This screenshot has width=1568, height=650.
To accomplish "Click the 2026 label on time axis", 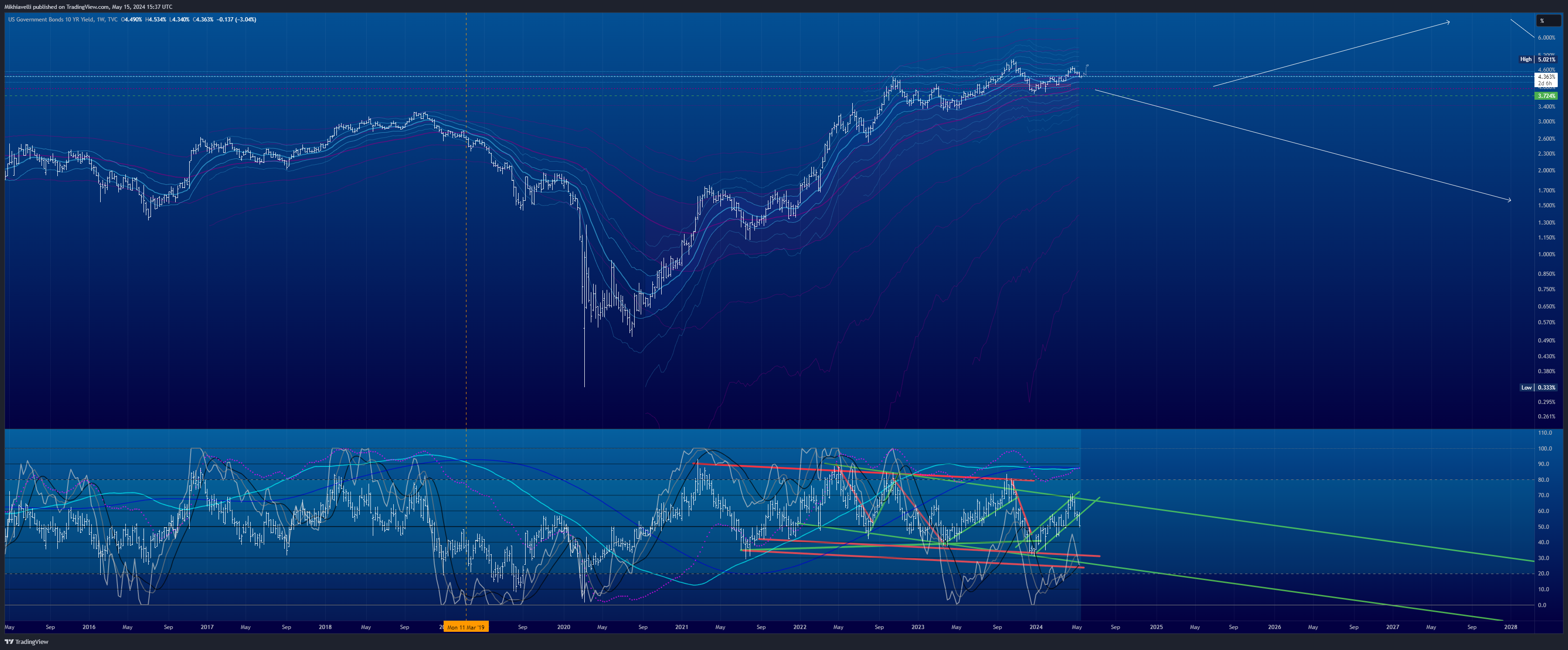I will 1274,627.
